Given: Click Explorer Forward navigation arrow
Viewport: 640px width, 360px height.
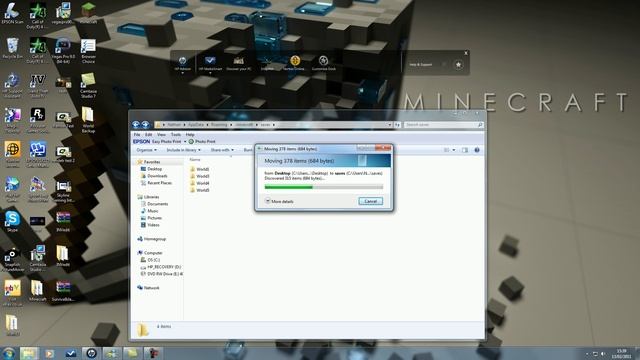Looking at the screenshot, I should [x=145, y=124].
